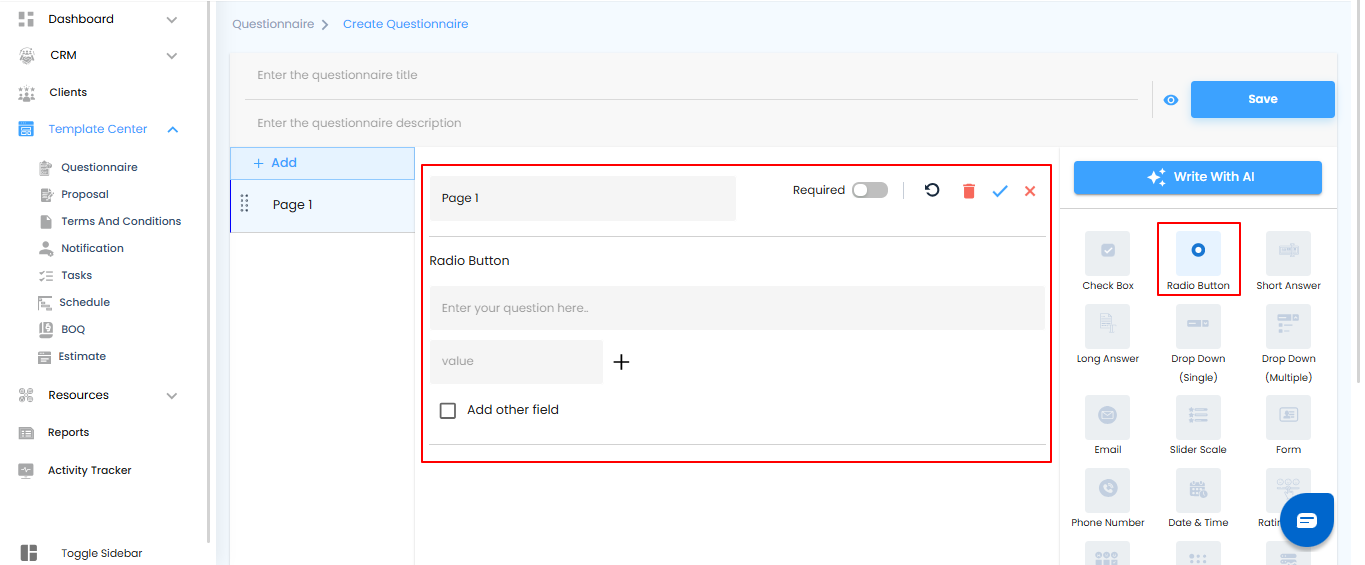Add a Short Answer field

(1288, 253)
